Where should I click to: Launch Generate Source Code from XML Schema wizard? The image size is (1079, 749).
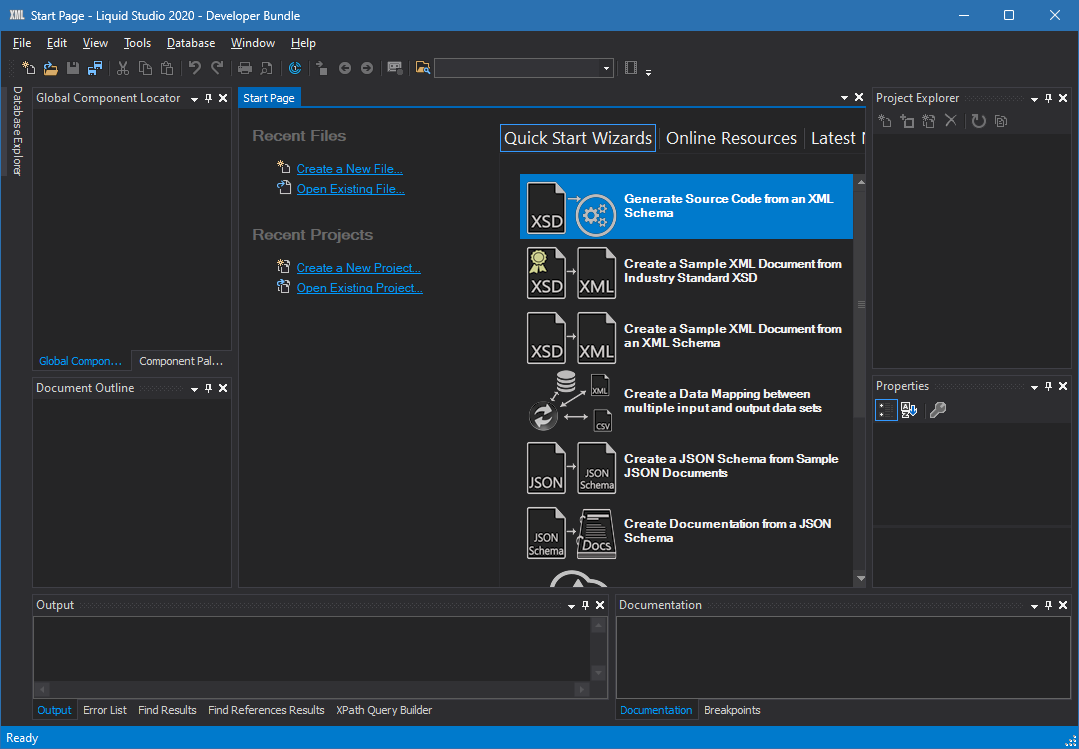(686, 207)
